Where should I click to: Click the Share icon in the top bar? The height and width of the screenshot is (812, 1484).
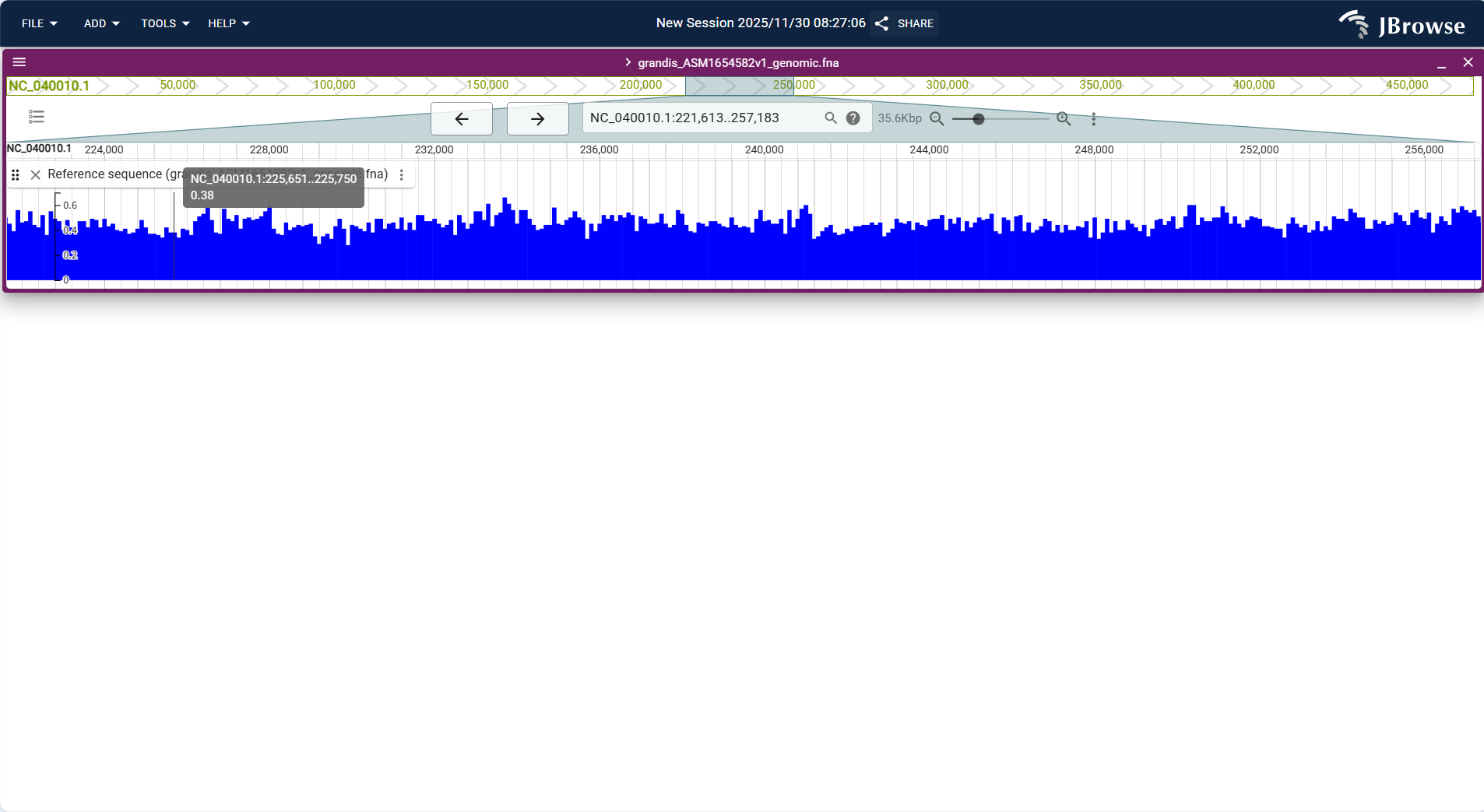pos(881,23)
